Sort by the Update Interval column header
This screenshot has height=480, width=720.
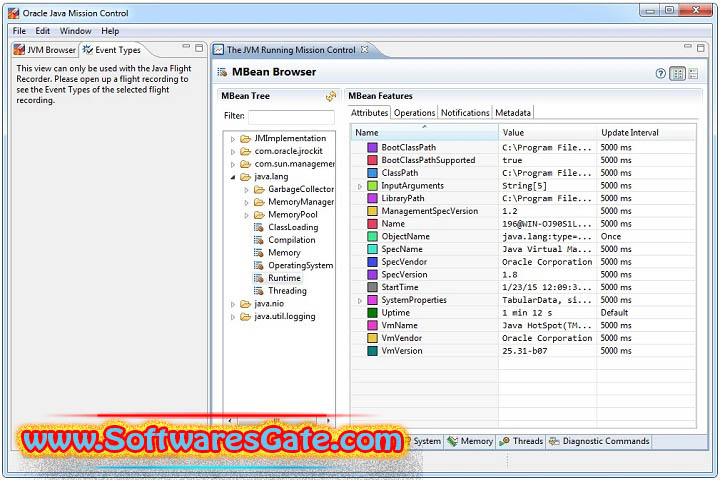[647, 132]
